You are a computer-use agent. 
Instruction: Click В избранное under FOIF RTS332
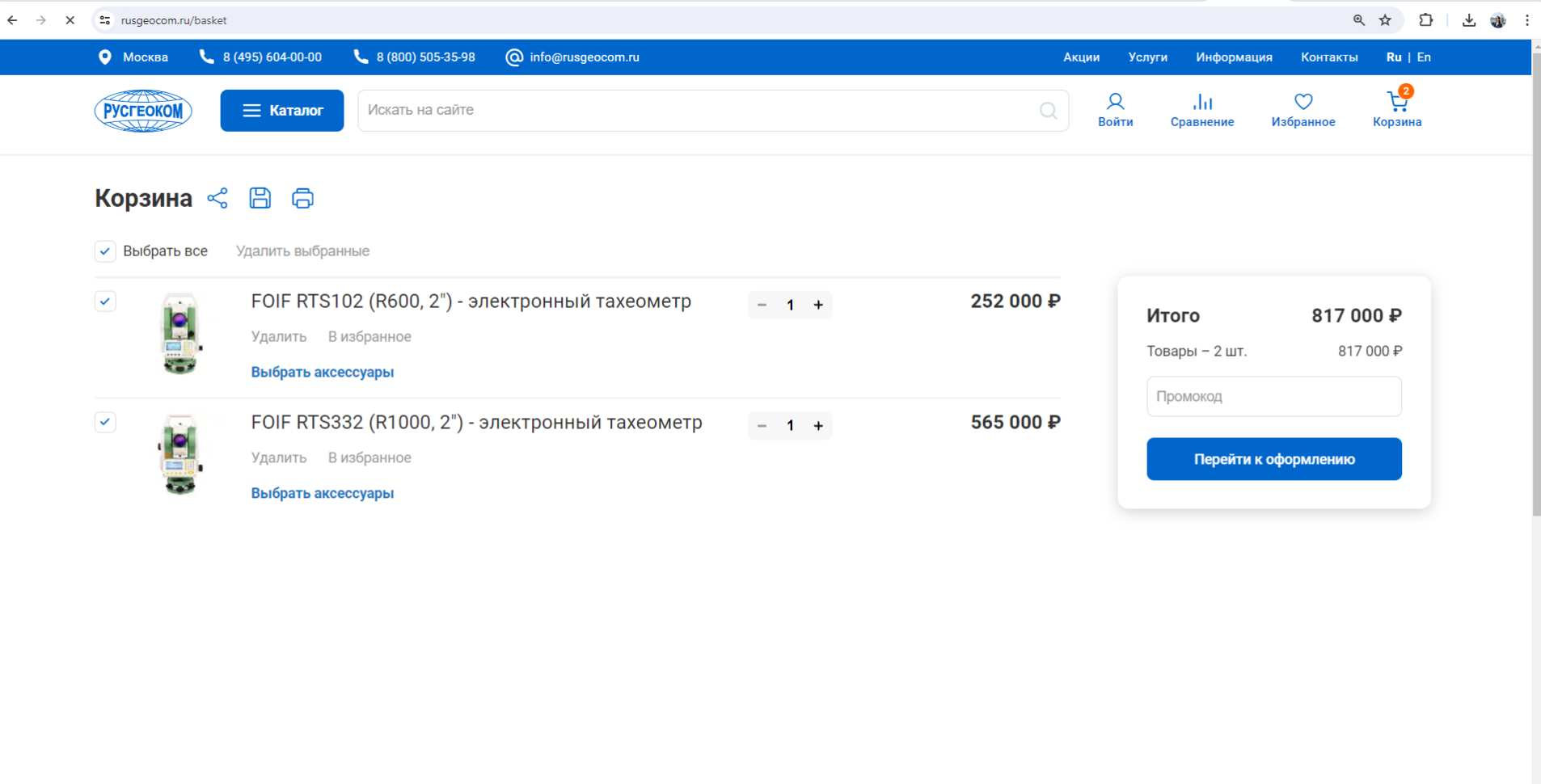[x=369, y=458]
